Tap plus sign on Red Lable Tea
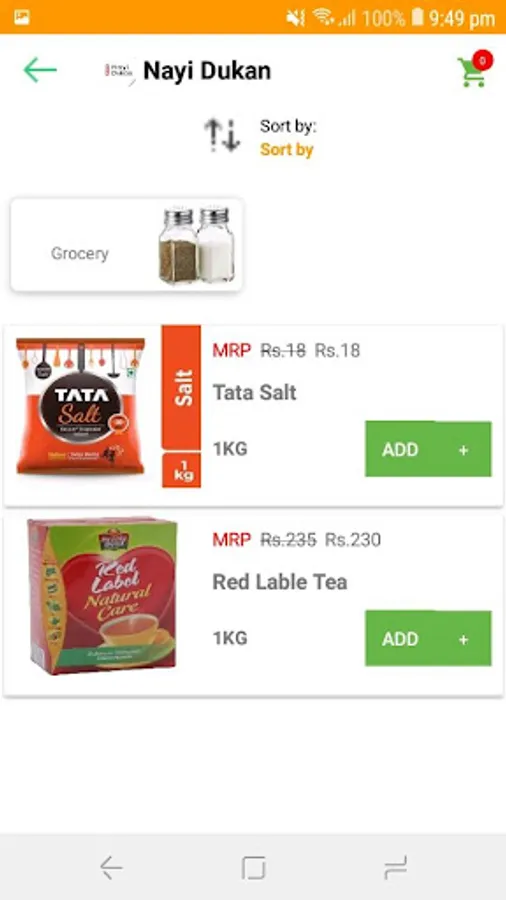 pyautogui.click(x=464, y=639)
